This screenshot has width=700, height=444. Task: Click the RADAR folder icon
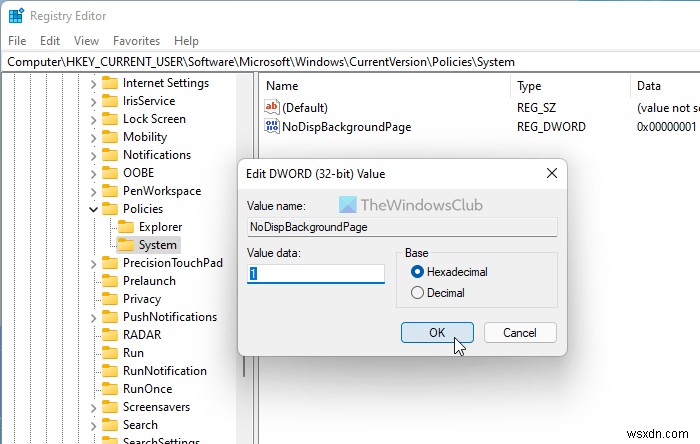pyautogui.click(x=110, y=335)
